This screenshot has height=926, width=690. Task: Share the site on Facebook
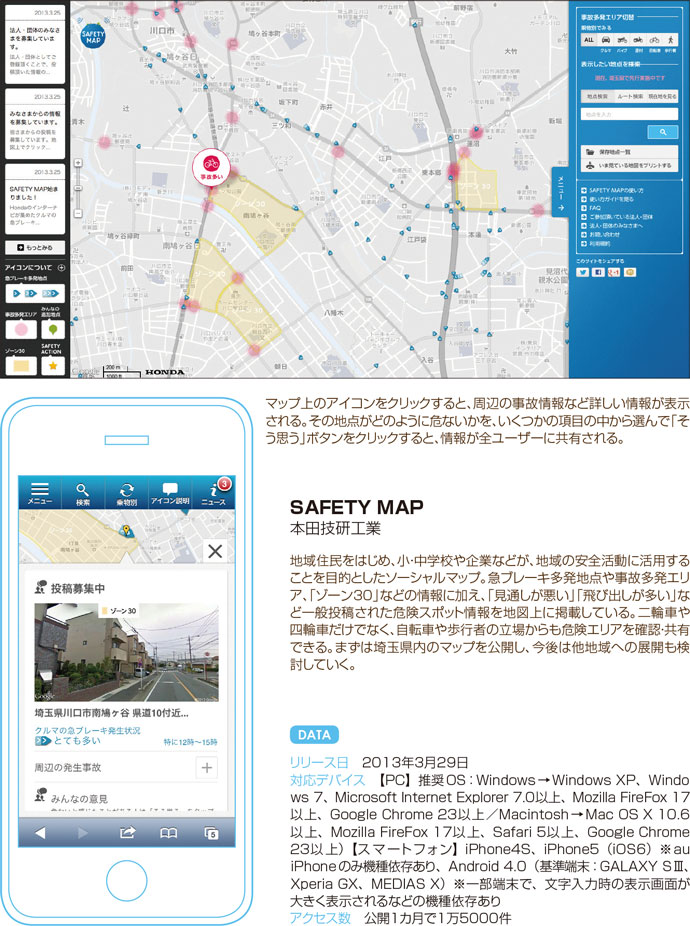pos(598,272)
